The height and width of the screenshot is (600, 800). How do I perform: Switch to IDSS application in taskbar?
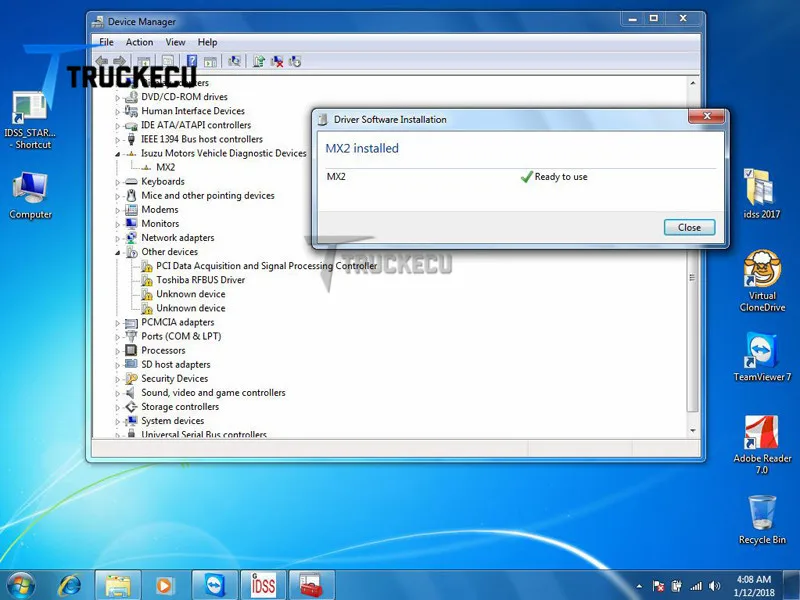(x=263, y=585)
